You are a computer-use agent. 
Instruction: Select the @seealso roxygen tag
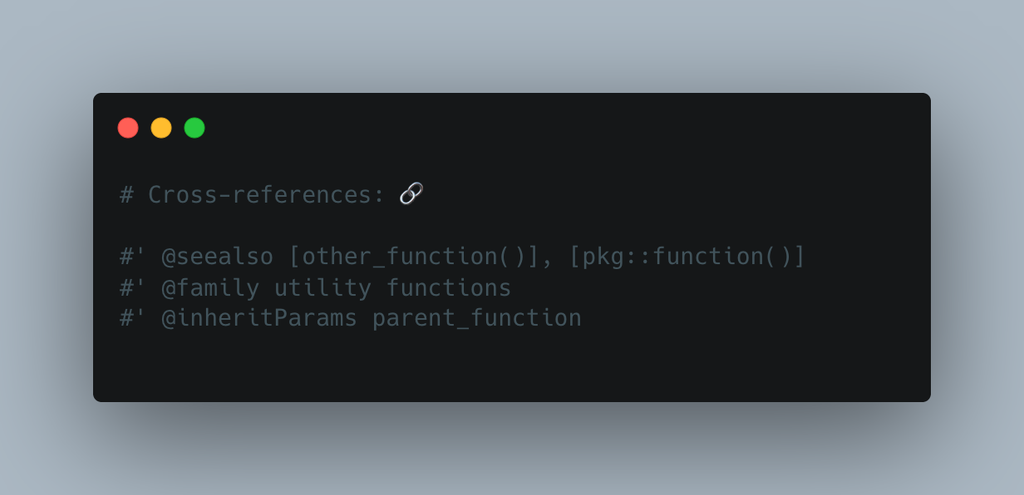pos(218,257)
